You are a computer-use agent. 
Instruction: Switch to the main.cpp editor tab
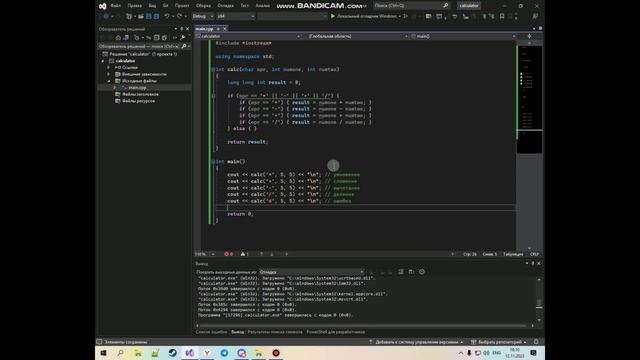(204, 29)
